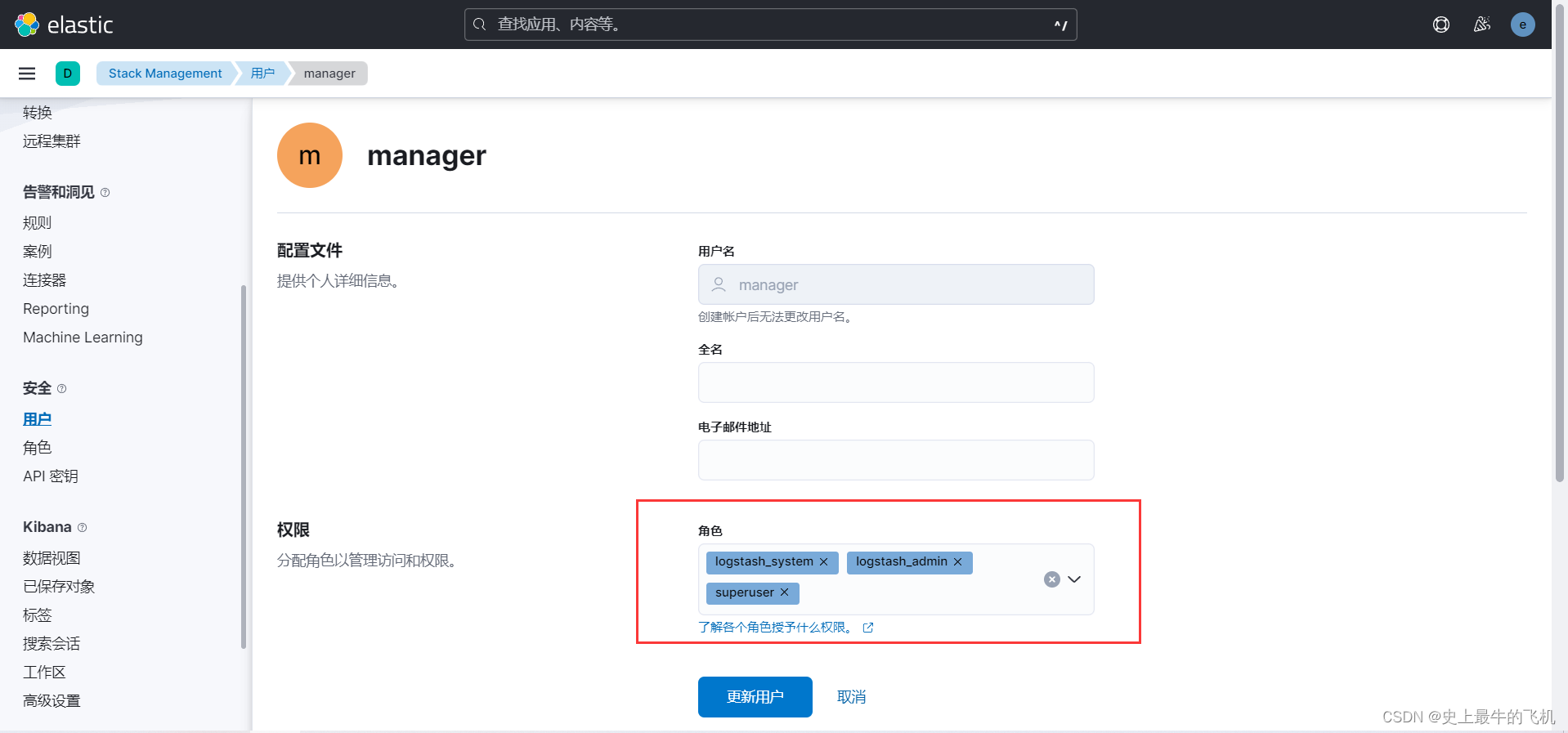Viewport: 1568px width, 733px height.
Task: Open 工作区 in sidebar
Action: pyautogui.click(x=44, y=673)
